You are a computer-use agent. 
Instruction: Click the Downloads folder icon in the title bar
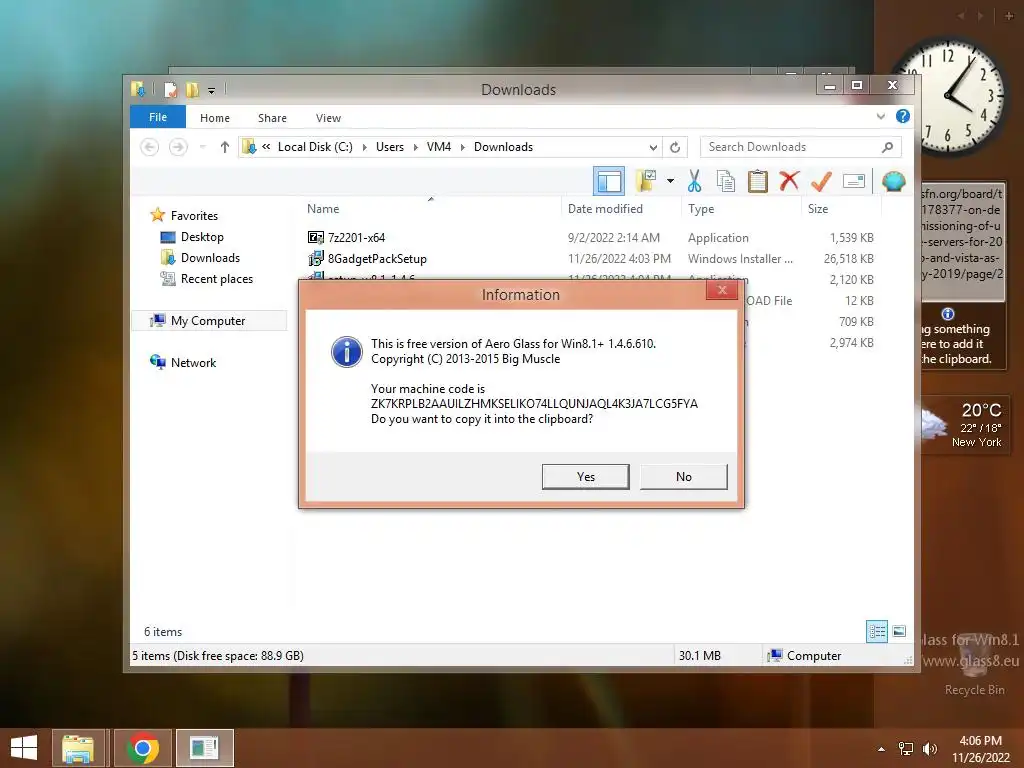(138, 89)
